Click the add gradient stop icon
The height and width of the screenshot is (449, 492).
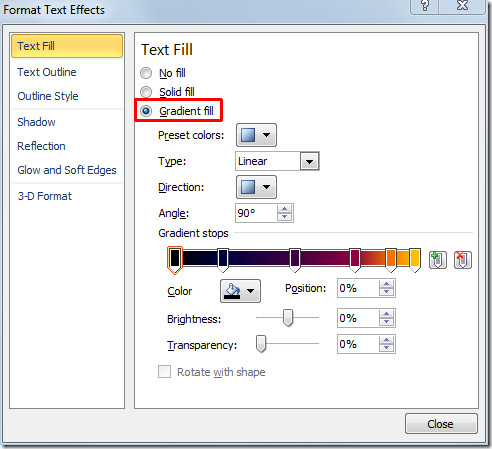click(x=437, y=260)
